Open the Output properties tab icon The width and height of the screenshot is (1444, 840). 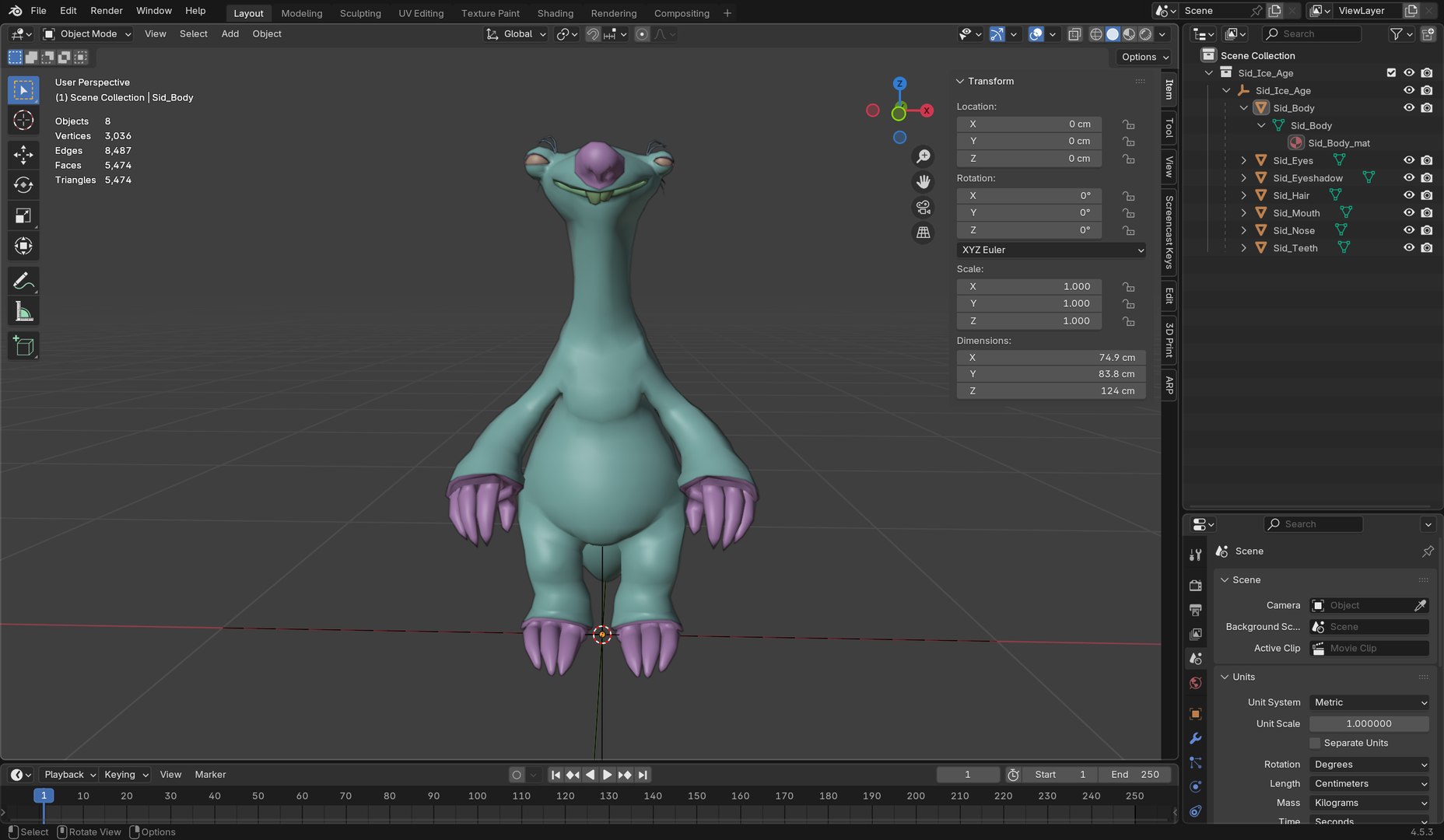[x=1196, y=609]
